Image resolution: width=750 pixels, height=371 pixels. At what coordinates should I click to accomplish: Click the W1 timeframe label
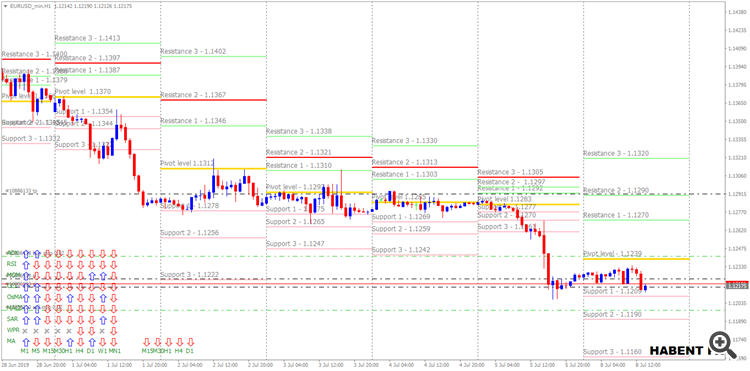[x=103, y=351]
